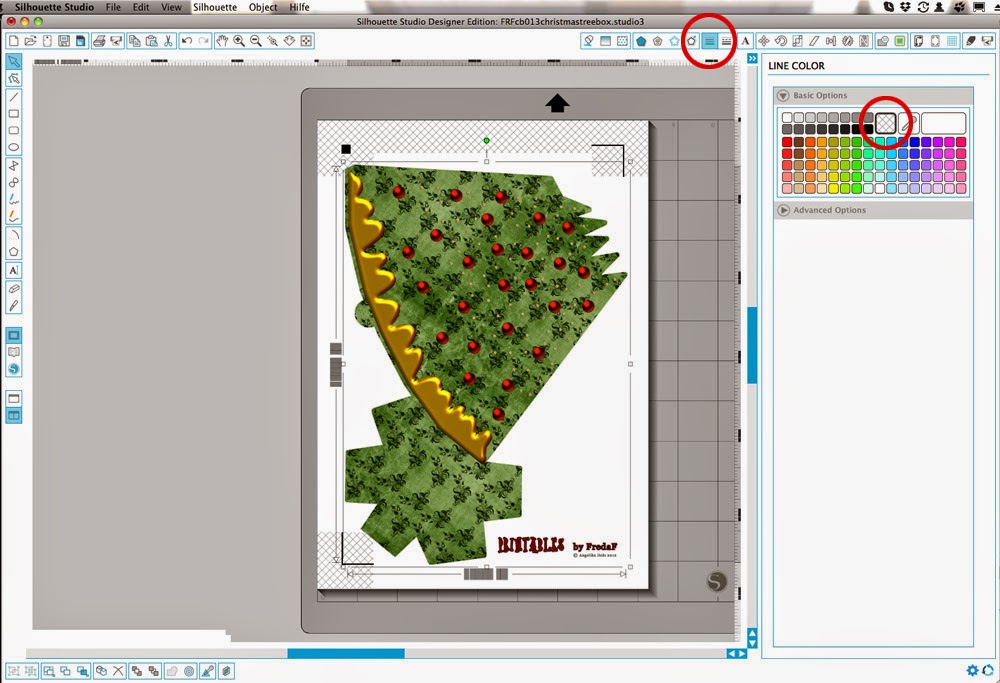This screenshot has width=1000, height=683.
Task: Open the Object menu
Action: tap(263, 7)
